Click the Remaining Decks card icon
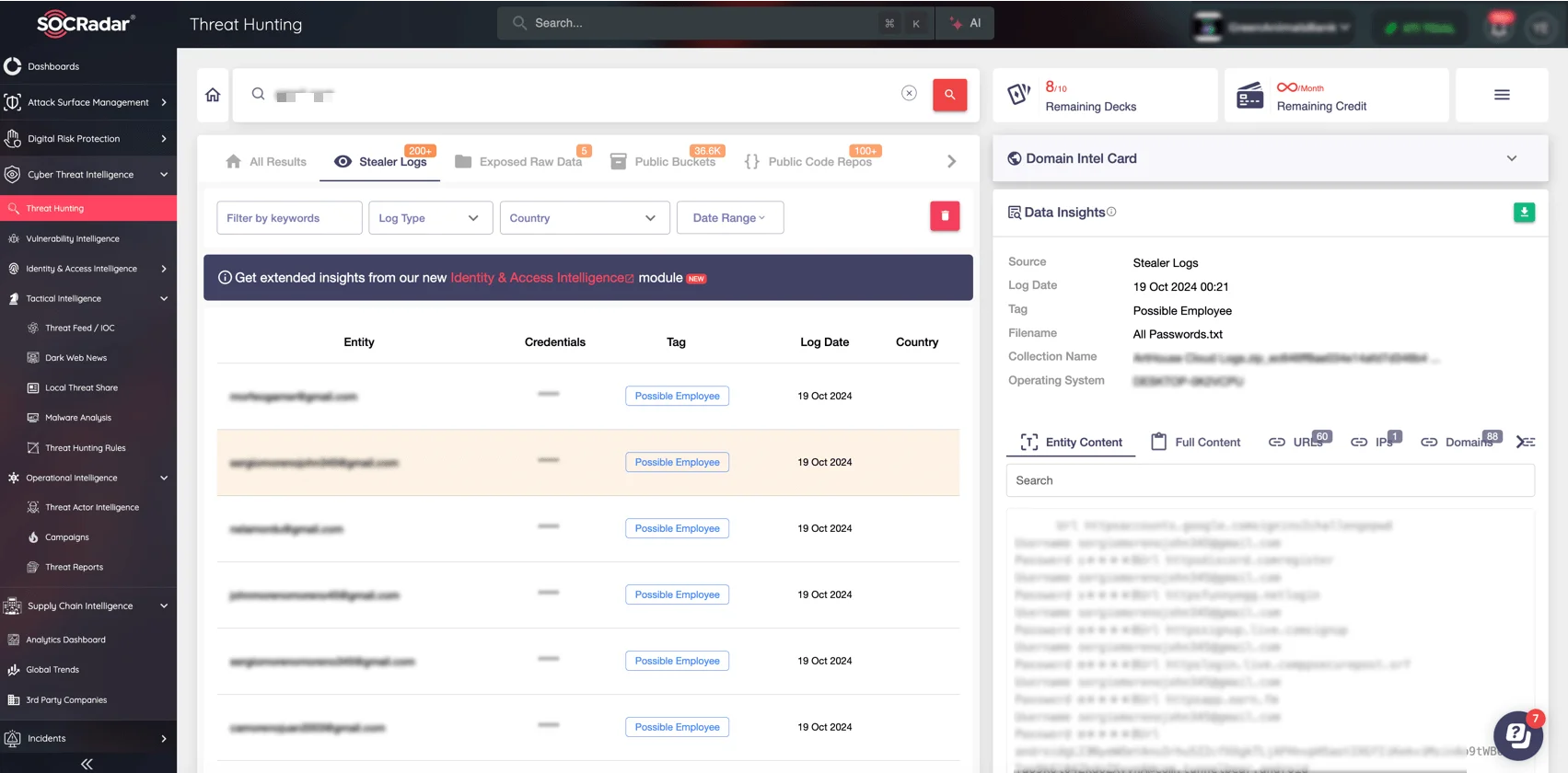This screenshot has height=773, width=1568. click(x=1018, y=94)
